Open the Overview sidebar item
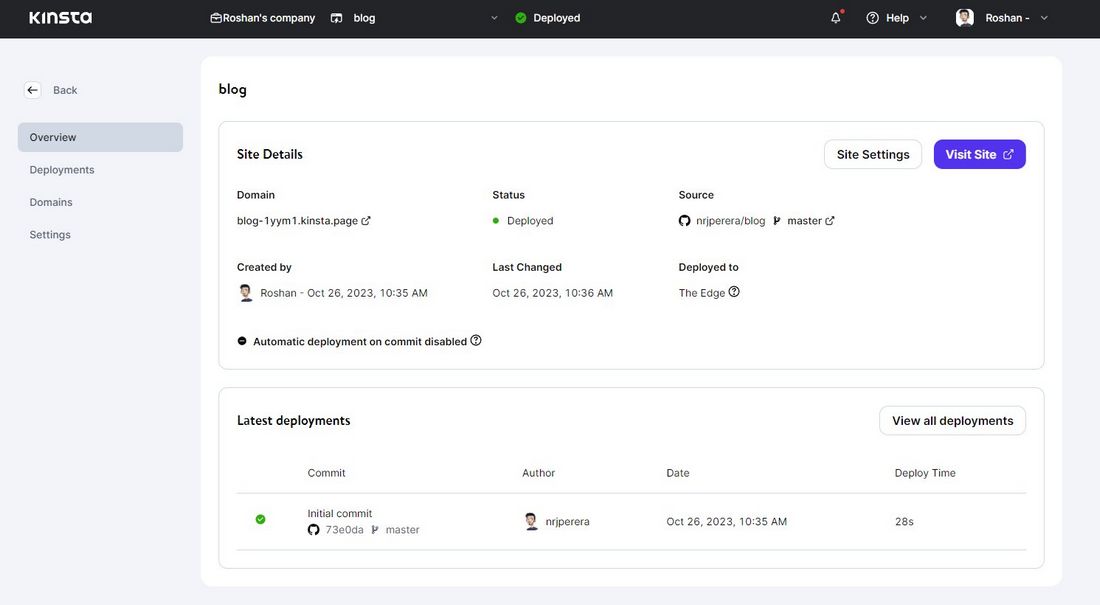Viewport: 1100px width, 605px height. click(x=100, y=138)
